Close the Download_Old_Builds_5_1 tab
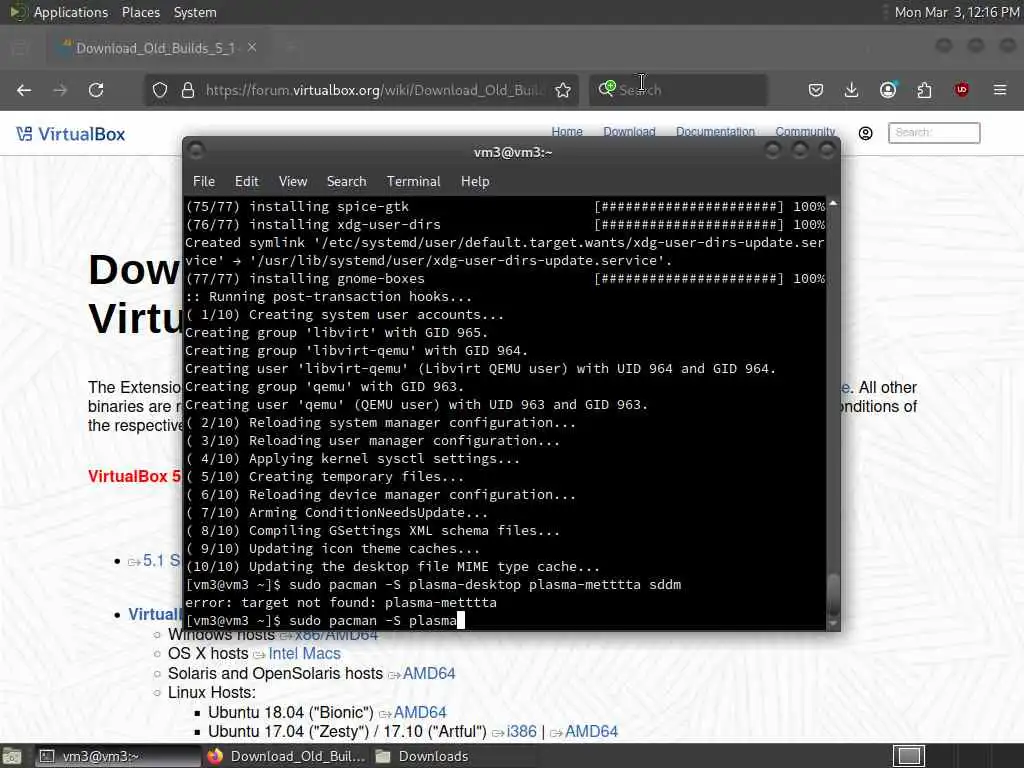The width and height of the screenshot is (1024, 768). pyautogui.click(x=252, y=48)
